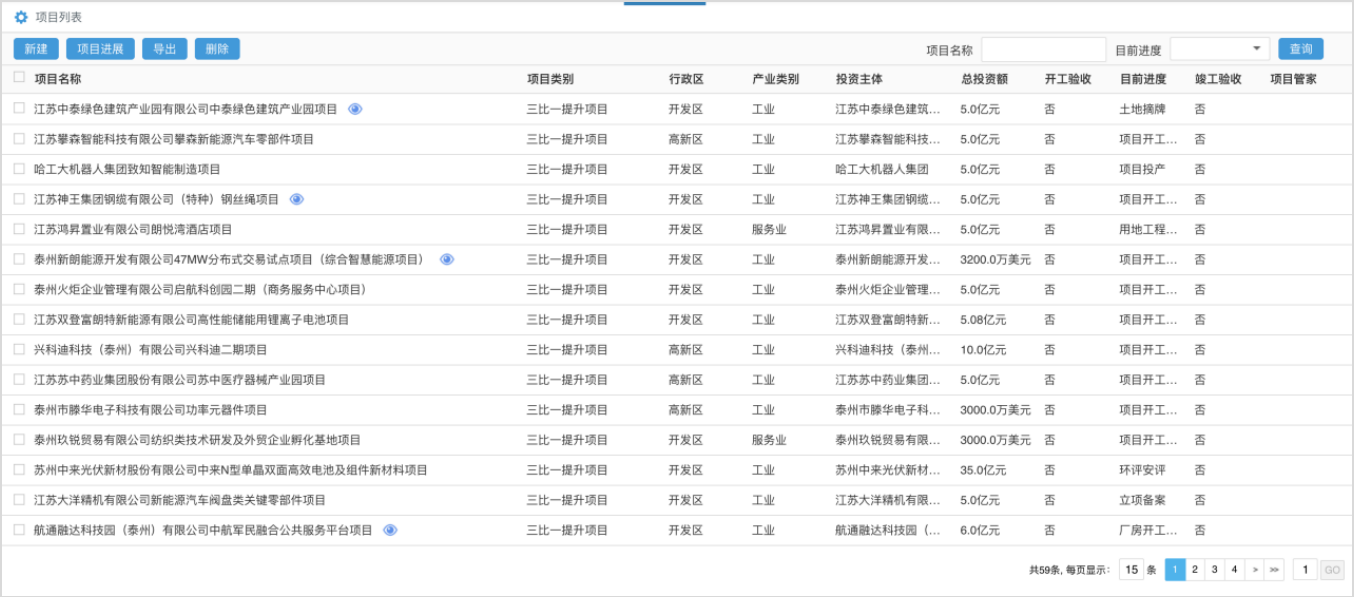
Task: Open the 目前进度 dropdown filter
Action: pos(1219,49)
